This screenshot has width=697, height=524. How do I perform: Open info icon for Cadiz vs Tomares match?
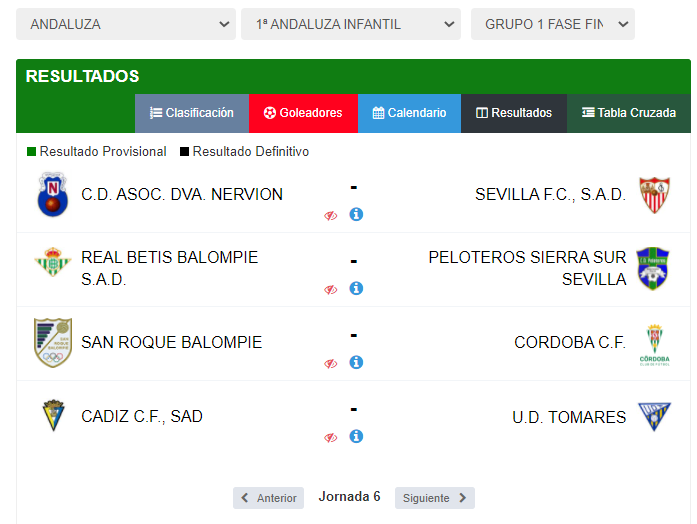pos(356,436)
